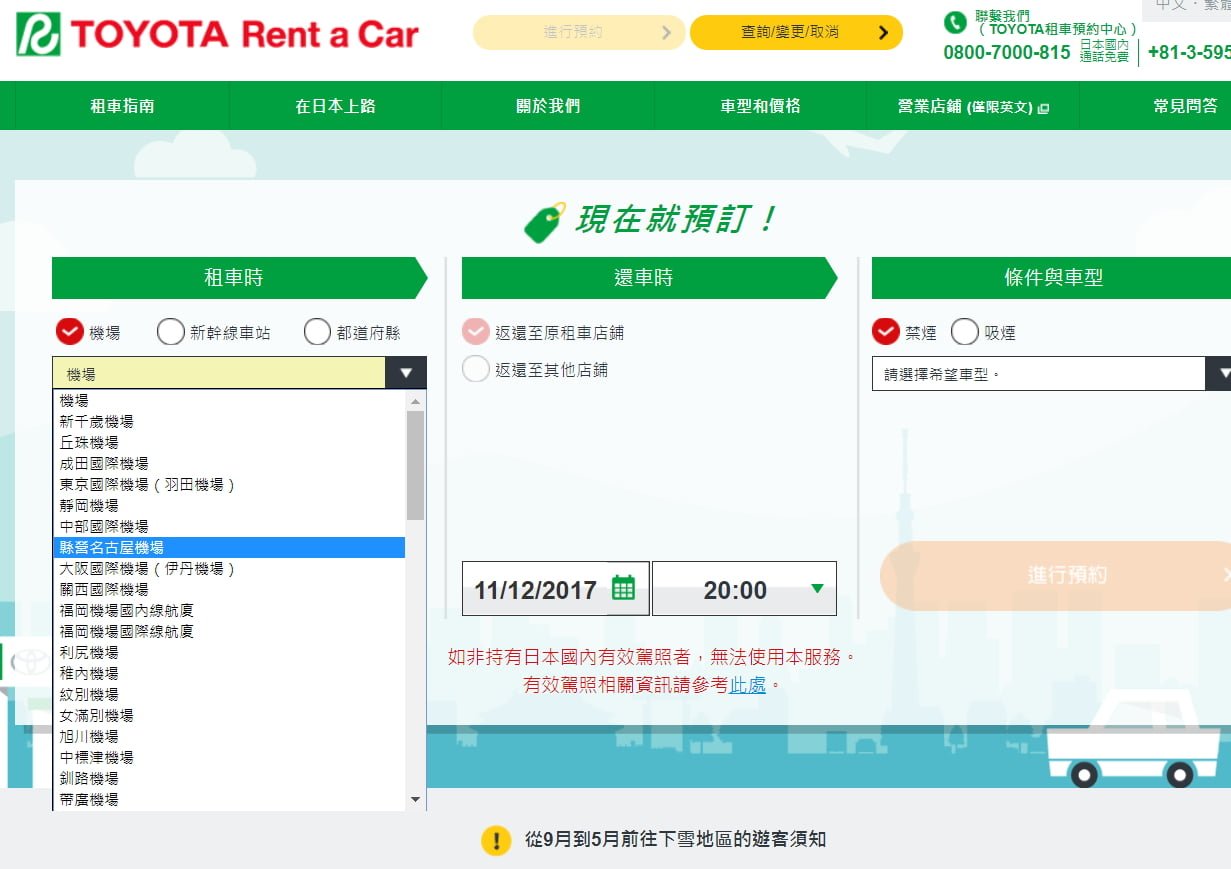
Task: Select 利尻機場 from the list
Action: pos(229,653)
